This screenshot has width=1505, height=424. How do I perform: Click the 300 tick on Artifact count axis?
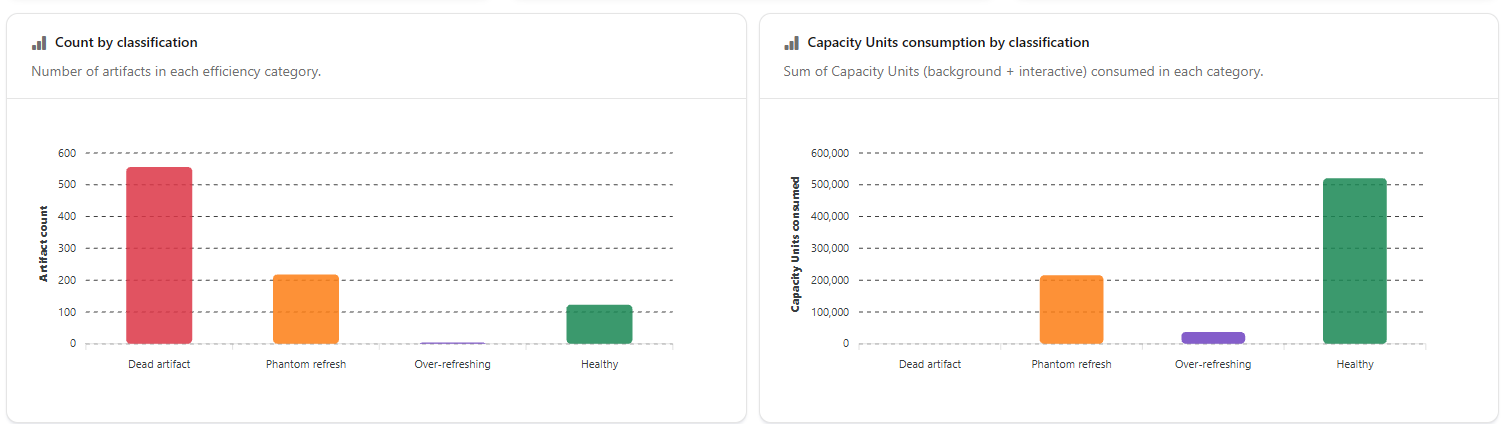pos(67,248)
